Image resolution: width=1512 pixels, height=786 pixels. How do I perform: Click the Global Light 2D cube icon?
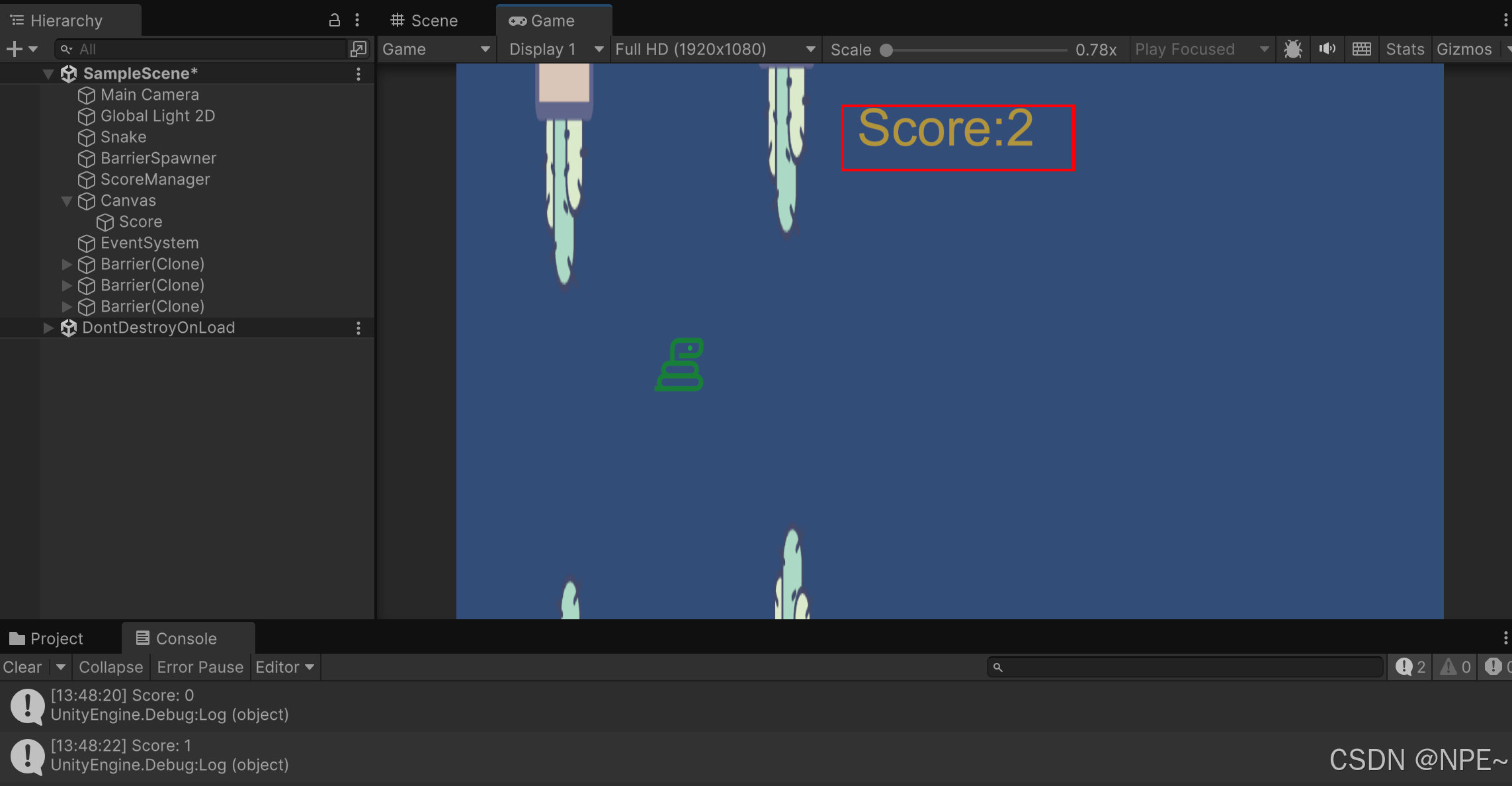coord(87,116)
